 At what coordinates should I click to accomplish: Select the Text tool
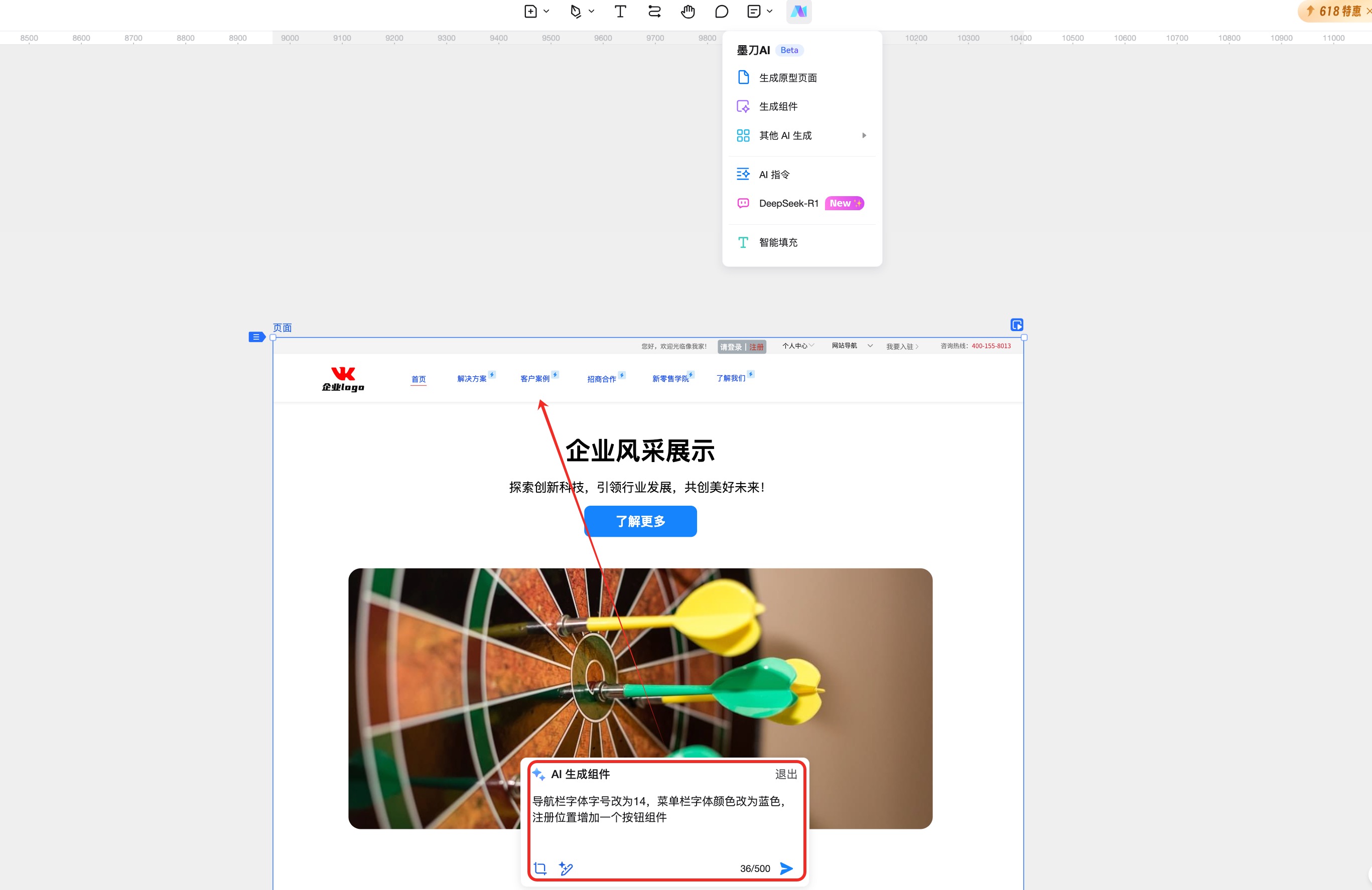[620, 12]
